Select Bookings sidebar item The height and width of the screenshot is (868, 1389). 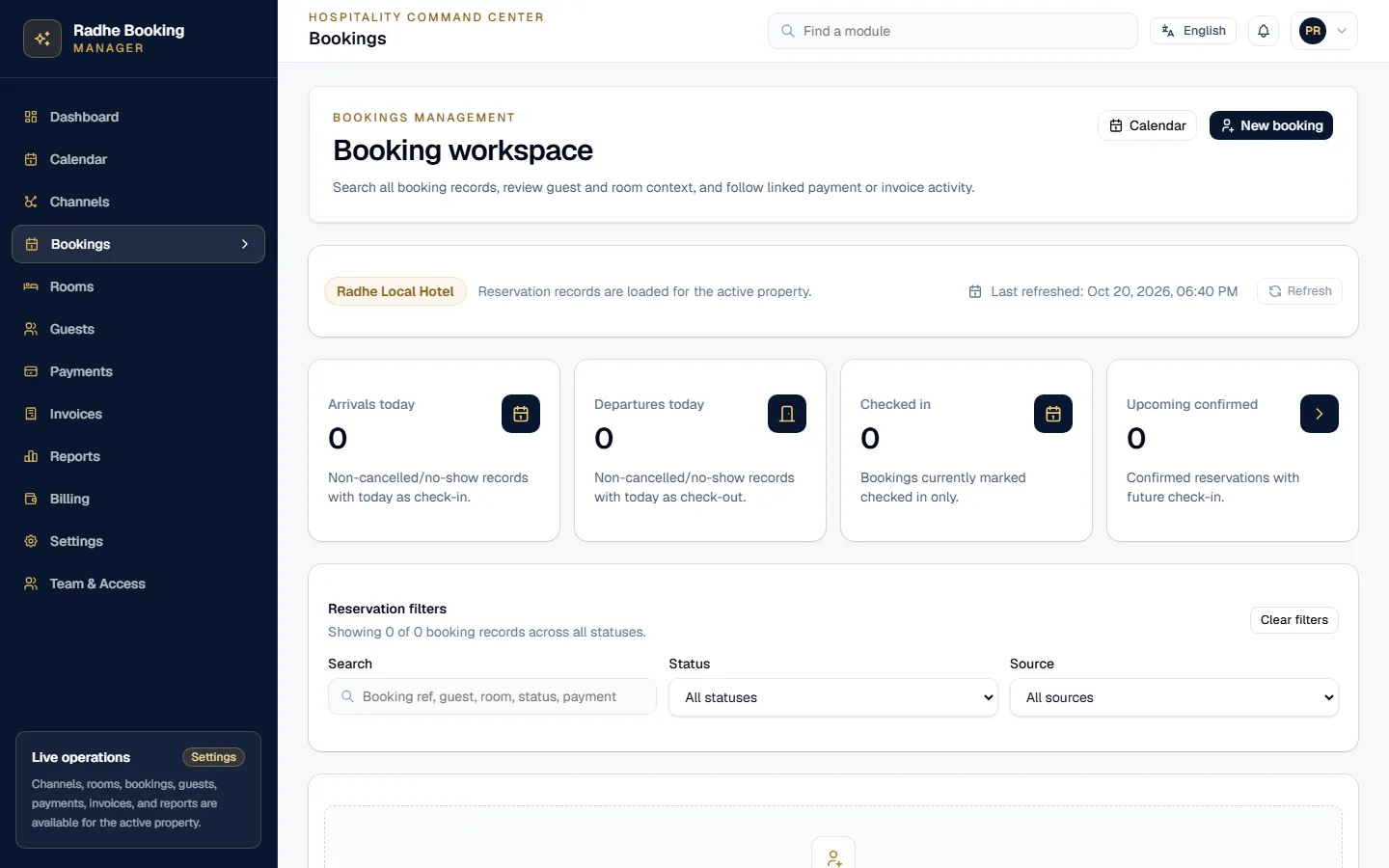(x=138, y=244)
